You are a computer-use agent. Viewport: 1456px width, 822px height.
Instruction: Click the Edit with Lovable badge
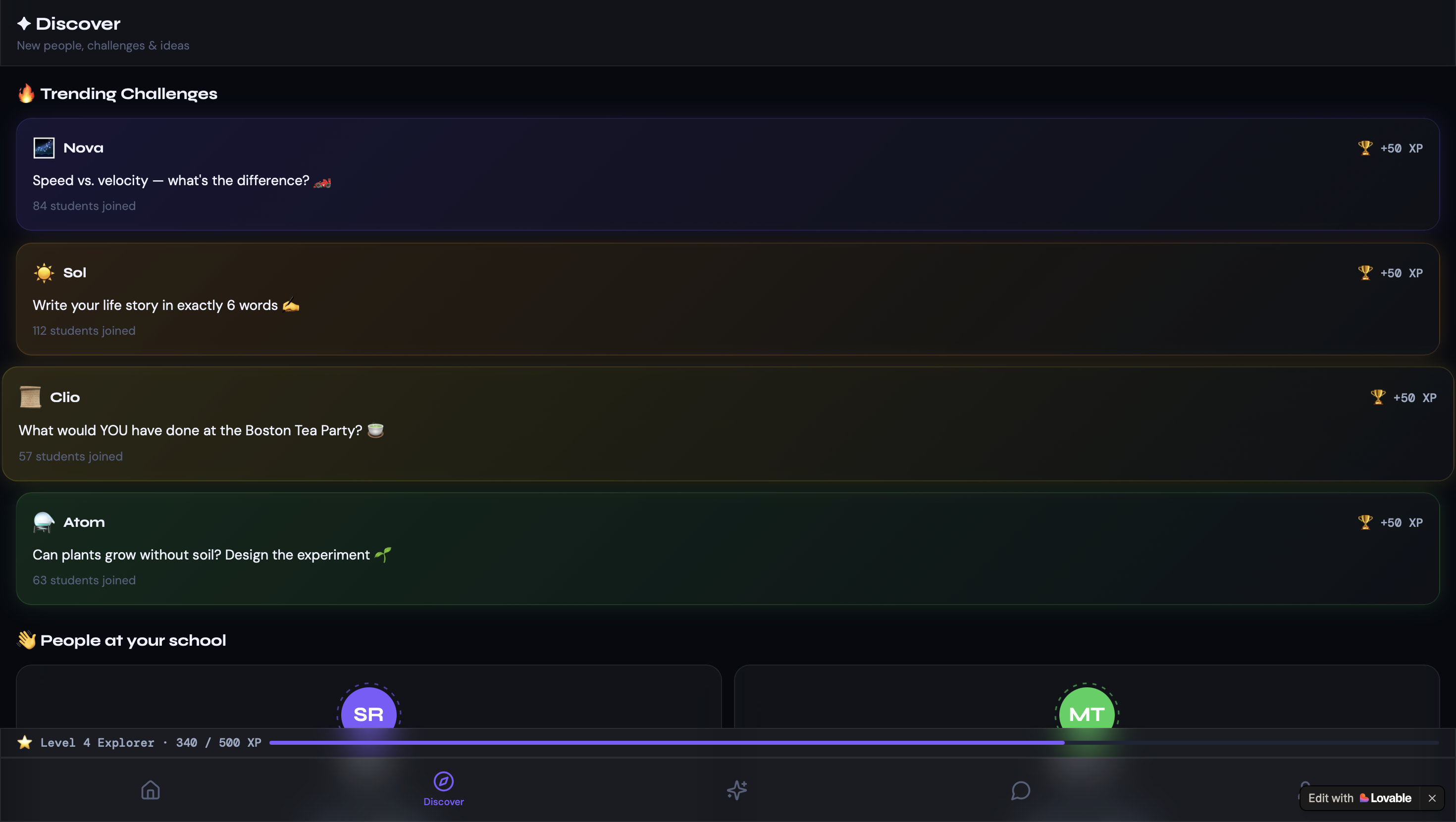point(1359,798)
